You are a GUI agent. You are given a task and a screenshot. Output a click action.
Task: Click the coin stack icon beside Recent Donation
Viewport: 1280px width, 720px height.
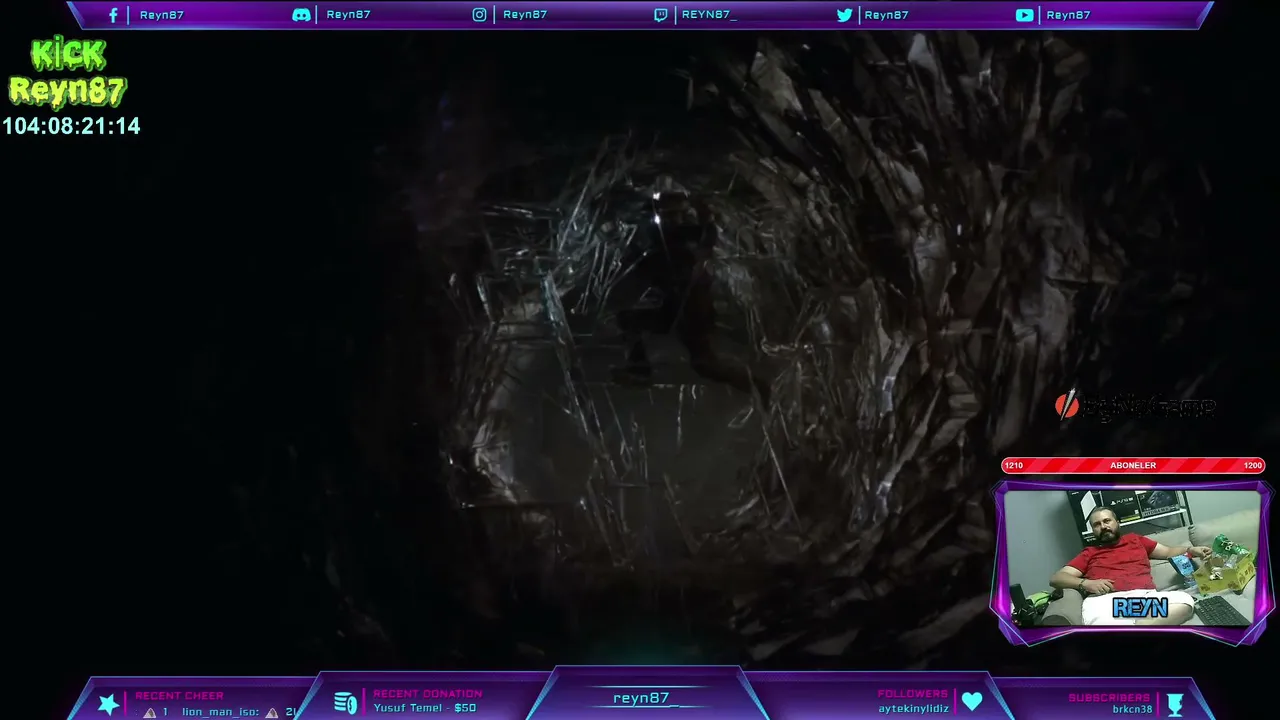346,703
